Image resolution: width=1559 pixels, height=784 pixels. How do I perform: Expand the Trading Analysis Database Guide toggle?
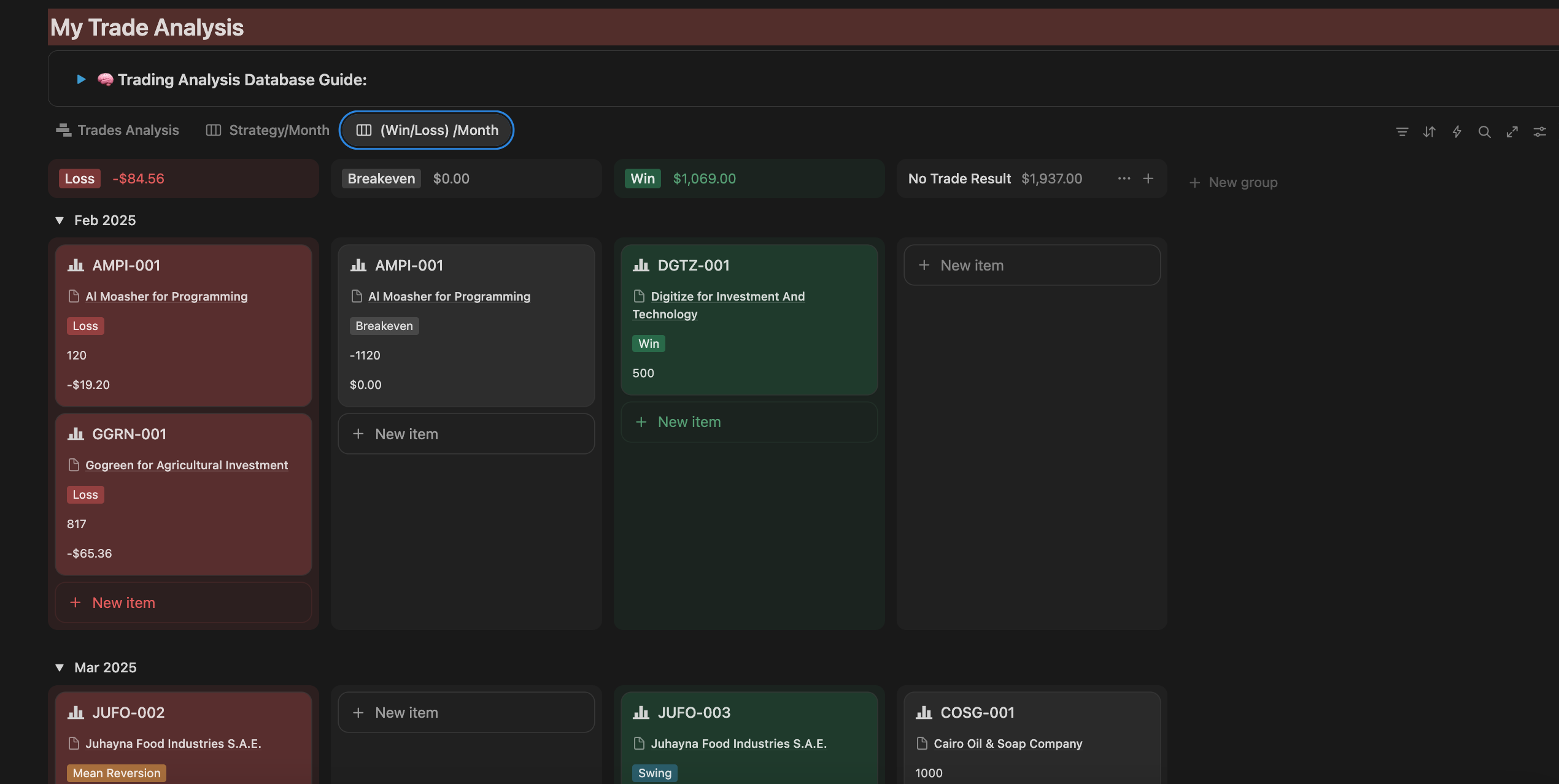tap(81, 80)
